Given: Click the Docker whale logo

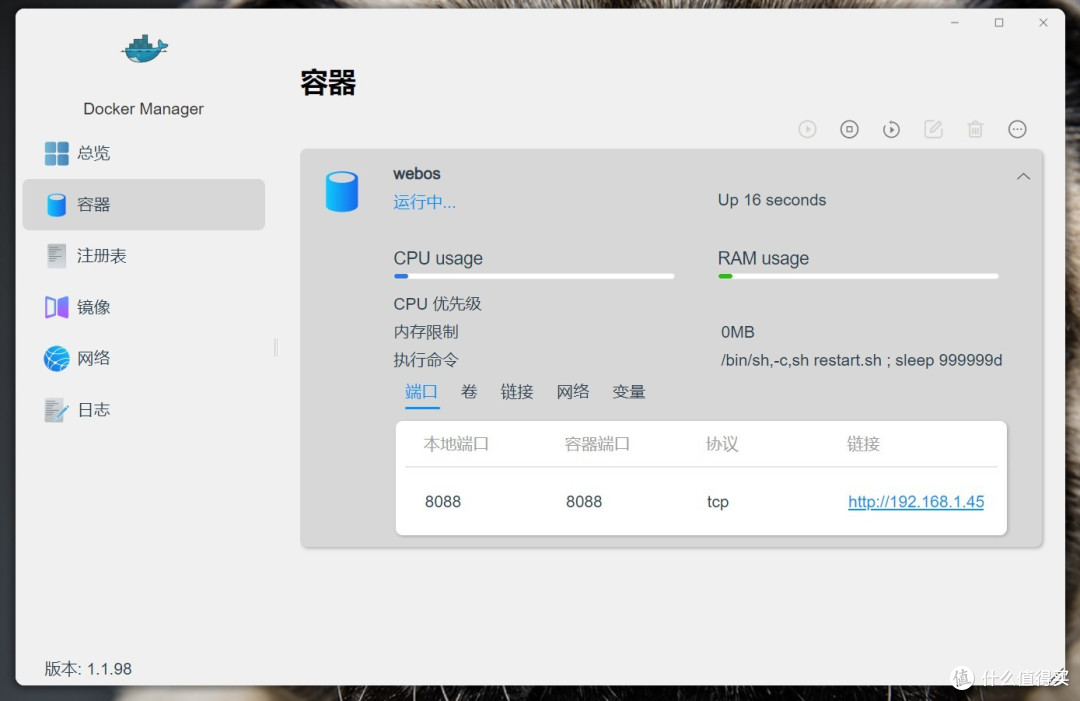Looking at the screenshot, I should [143, 48].
